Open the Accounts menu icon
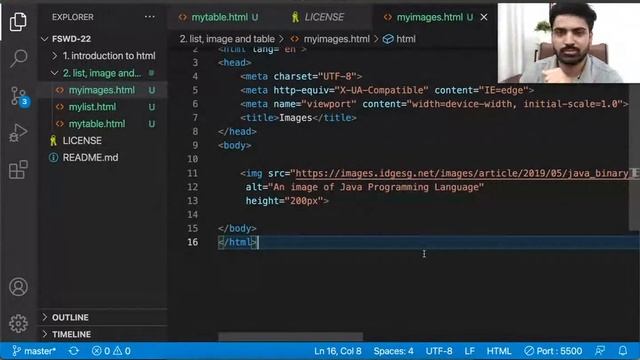640x360 pixels. coord(18,287)
